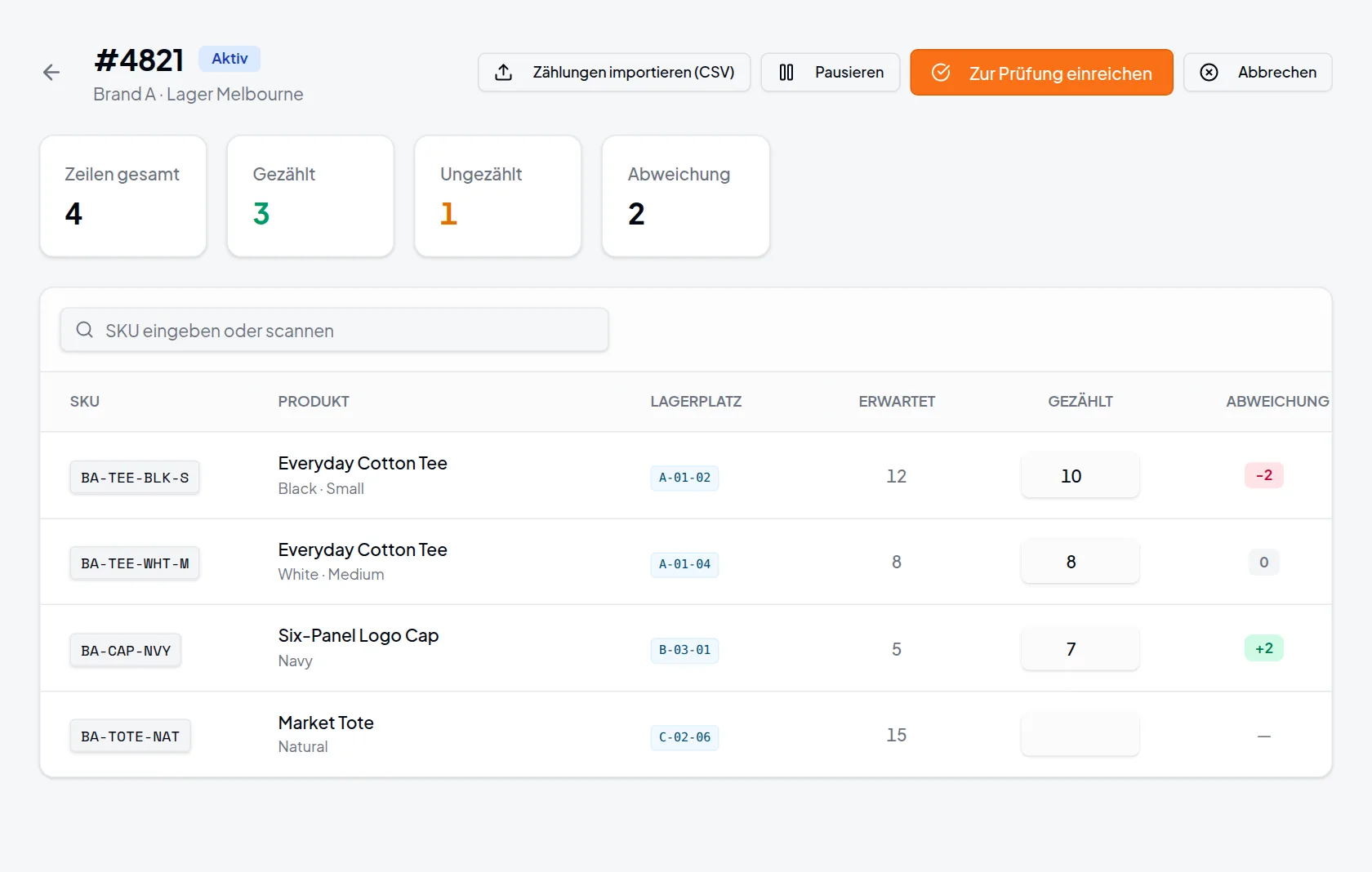Click the PRODUKT column header
1372x872 pixels.
(314, 402)
